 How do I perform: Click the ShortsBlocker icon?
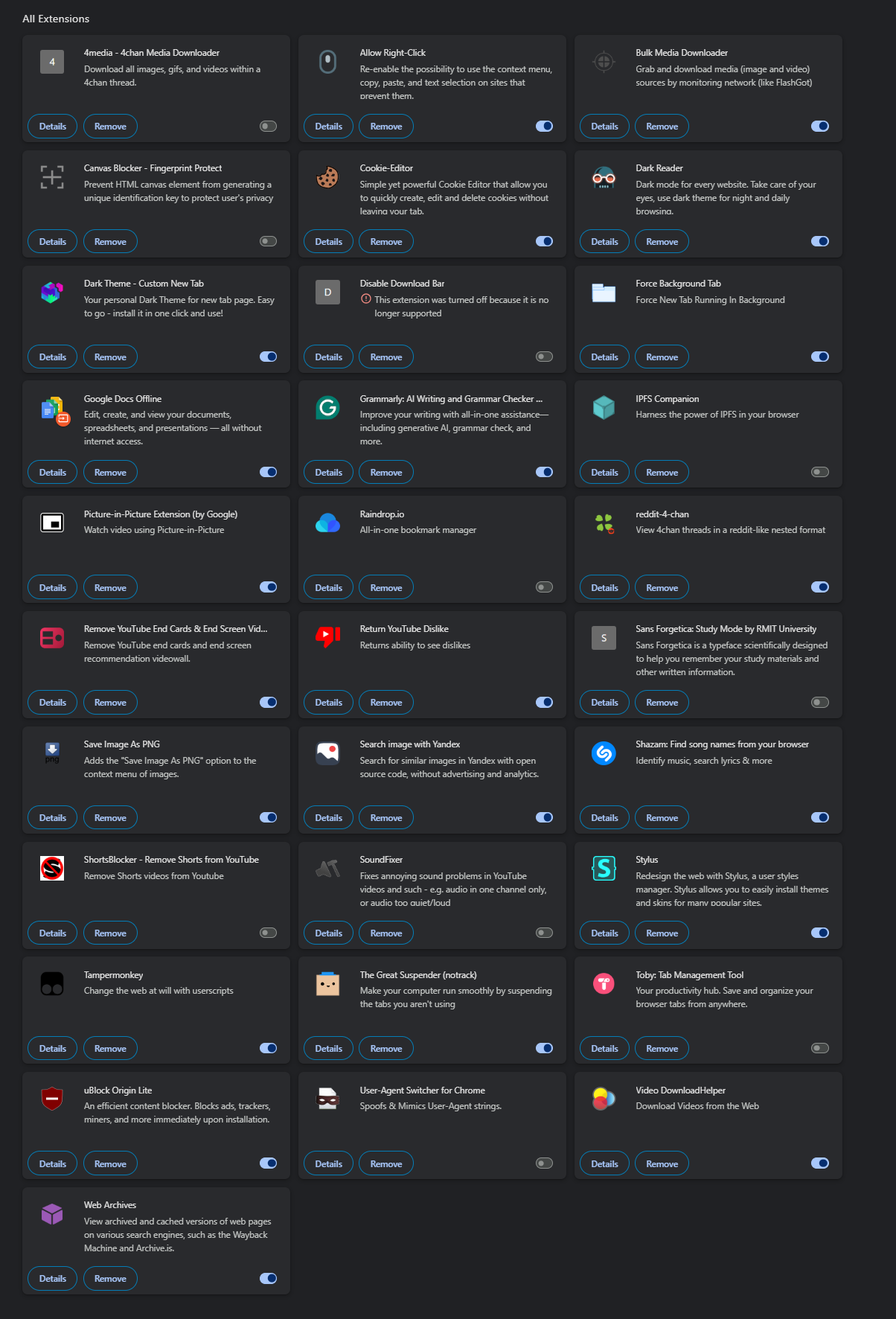(52, 868)
